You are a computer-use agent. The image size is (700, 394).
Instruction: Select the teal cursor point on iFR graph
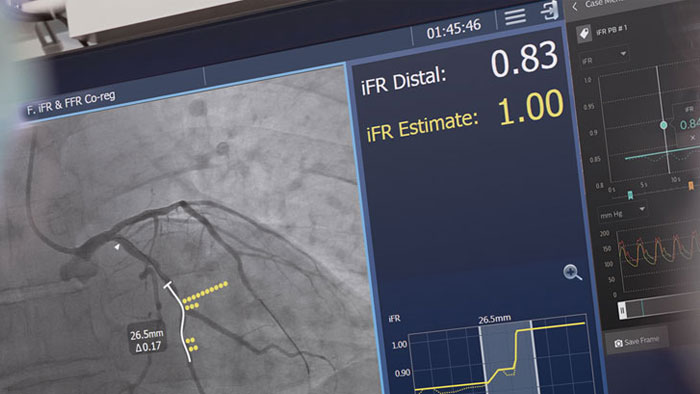pos(664,125)
